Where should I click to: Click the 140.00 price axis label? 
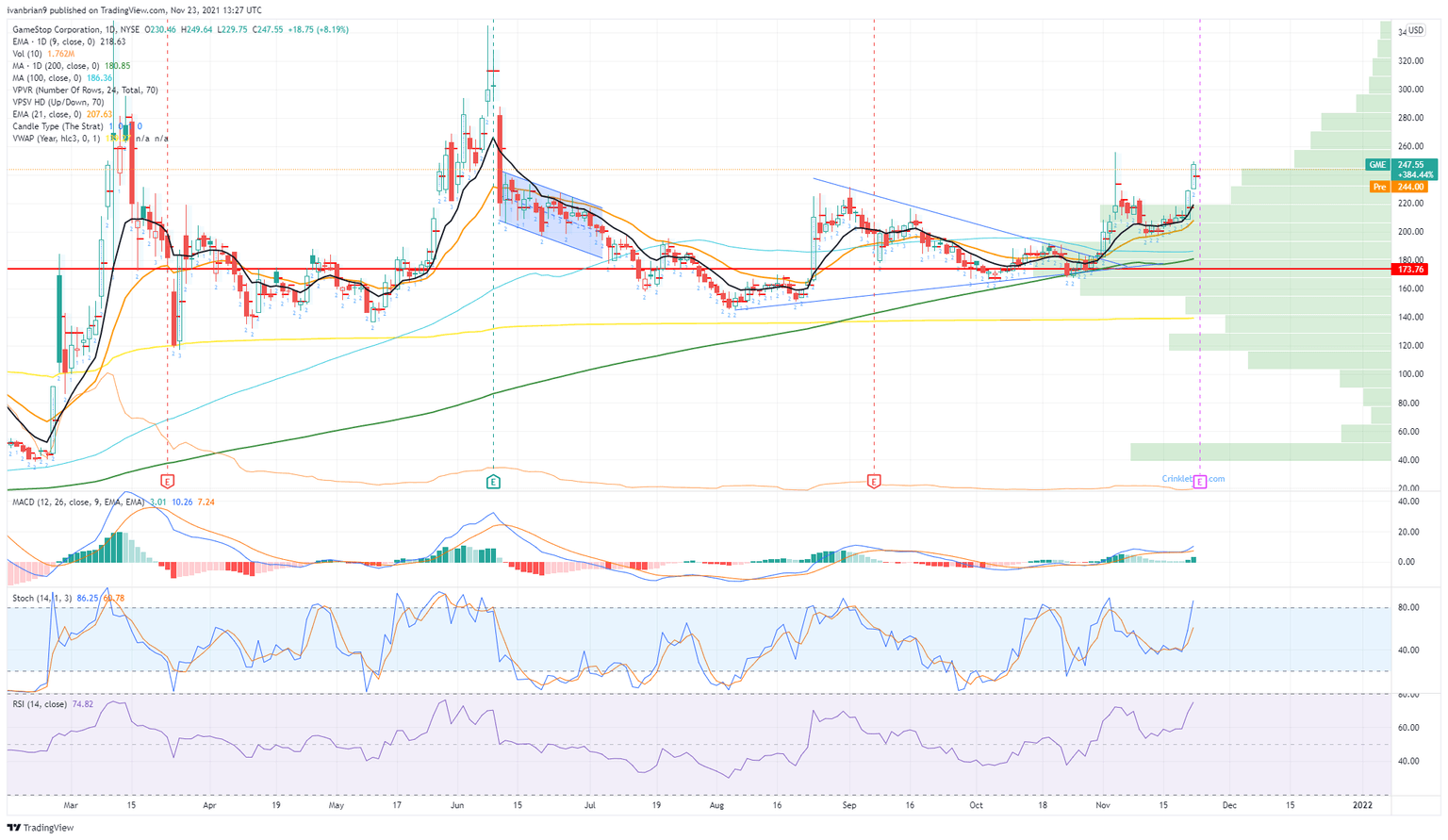pos(1411,318)
